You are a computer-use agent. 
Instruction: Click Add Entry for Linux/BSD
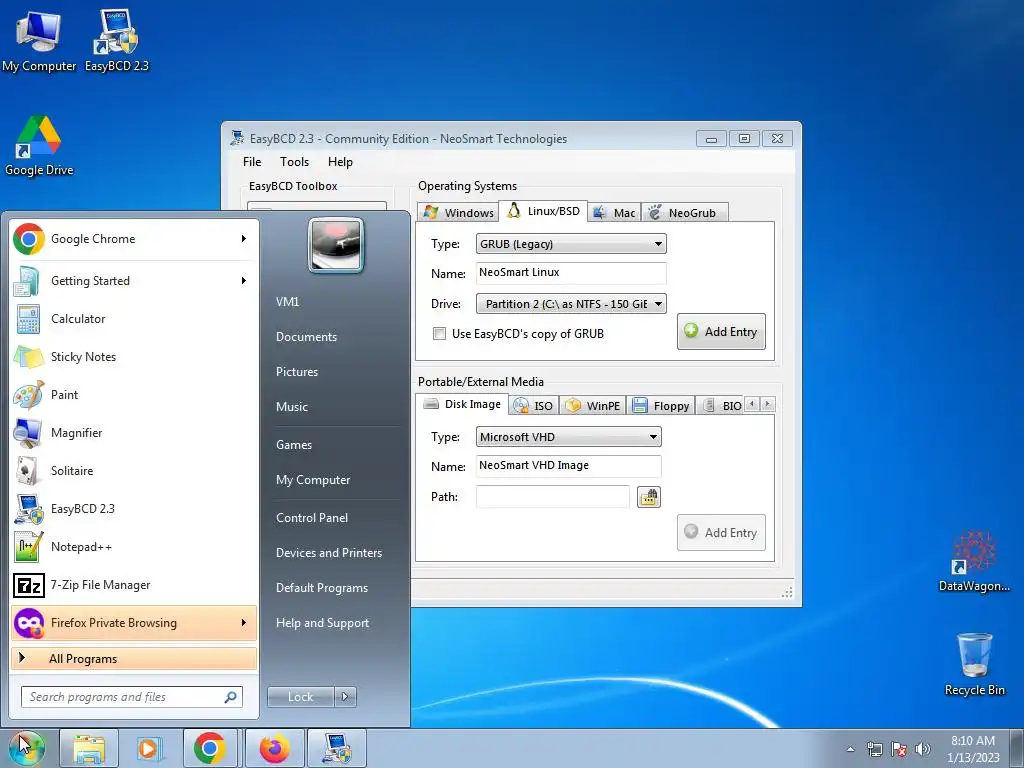(x=721, y=332)
